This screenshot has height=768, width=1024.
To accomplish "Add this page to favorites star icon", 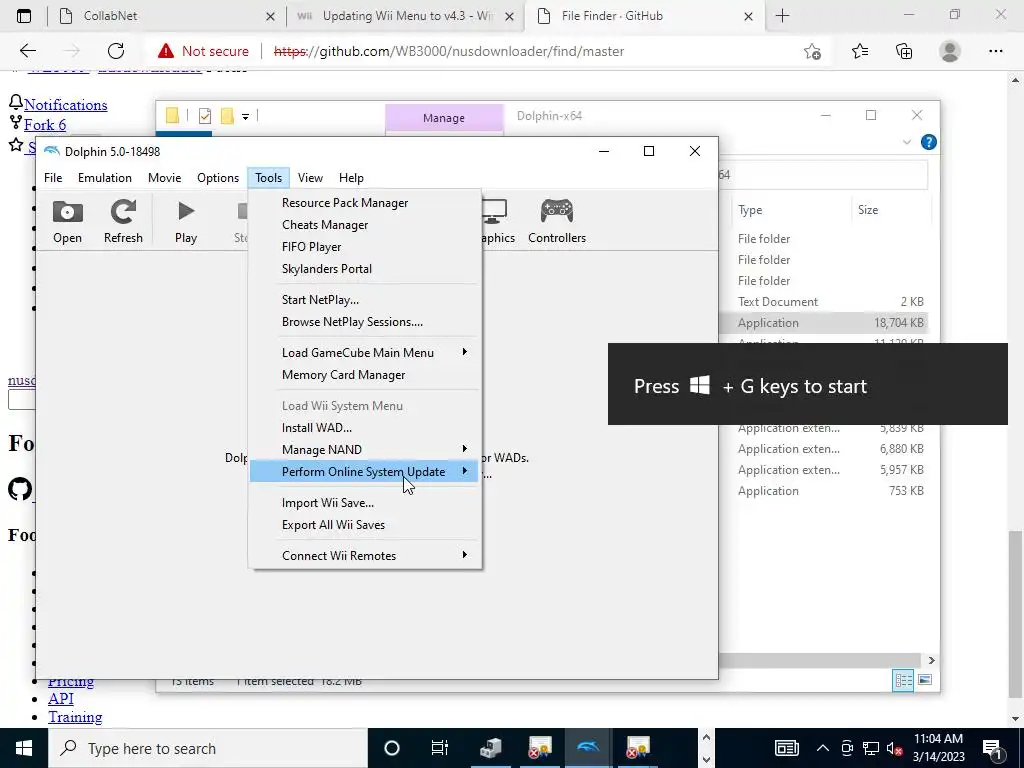I will tap(812, 51).
